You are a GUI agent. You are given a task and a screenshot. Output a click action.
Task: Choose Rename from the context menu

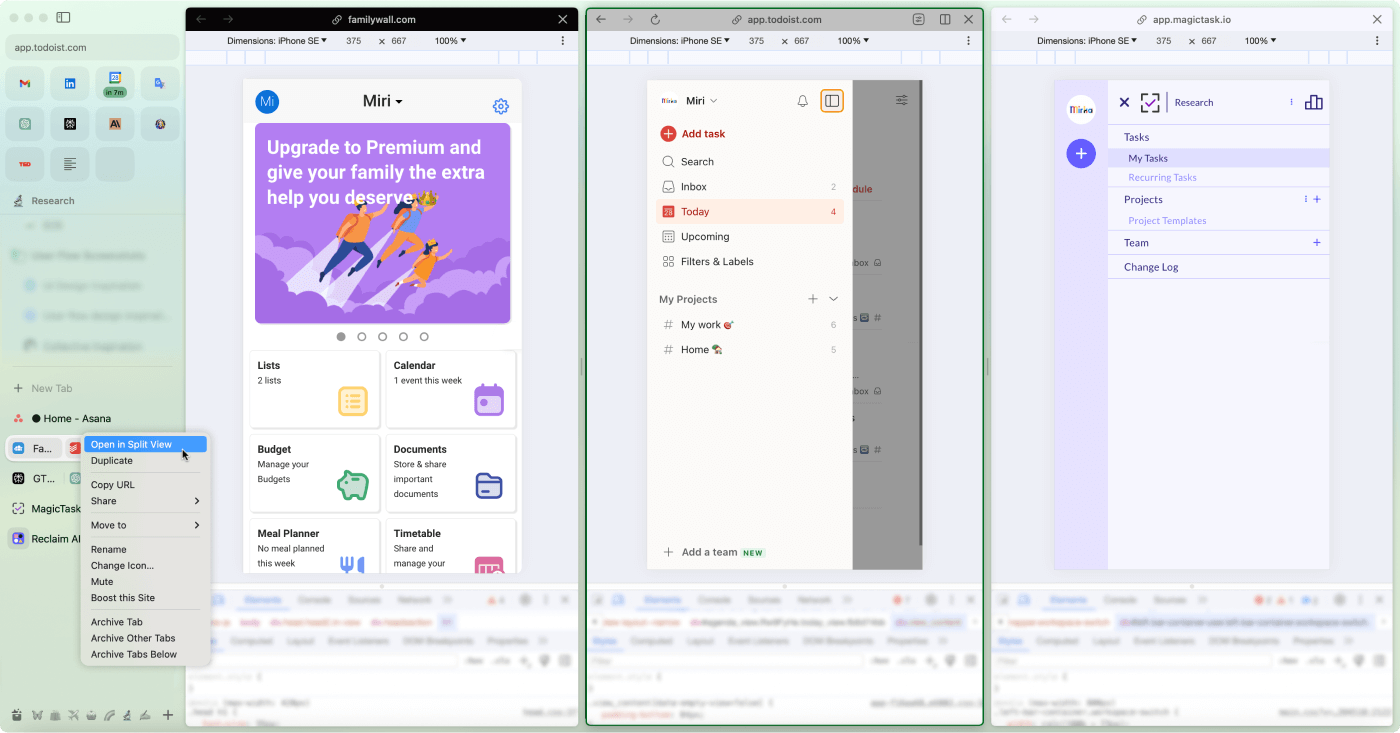pos(145,549)
